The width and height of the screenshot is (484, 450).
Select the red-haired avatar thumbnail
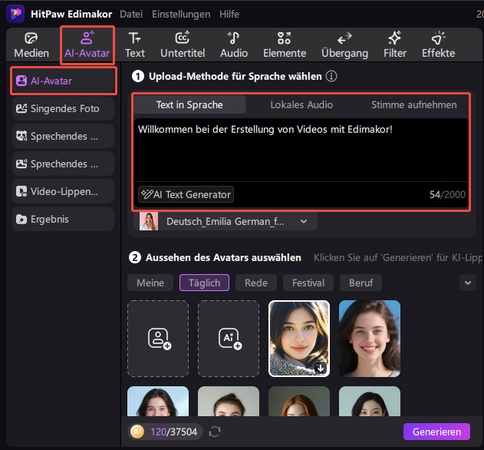(299, 401)
